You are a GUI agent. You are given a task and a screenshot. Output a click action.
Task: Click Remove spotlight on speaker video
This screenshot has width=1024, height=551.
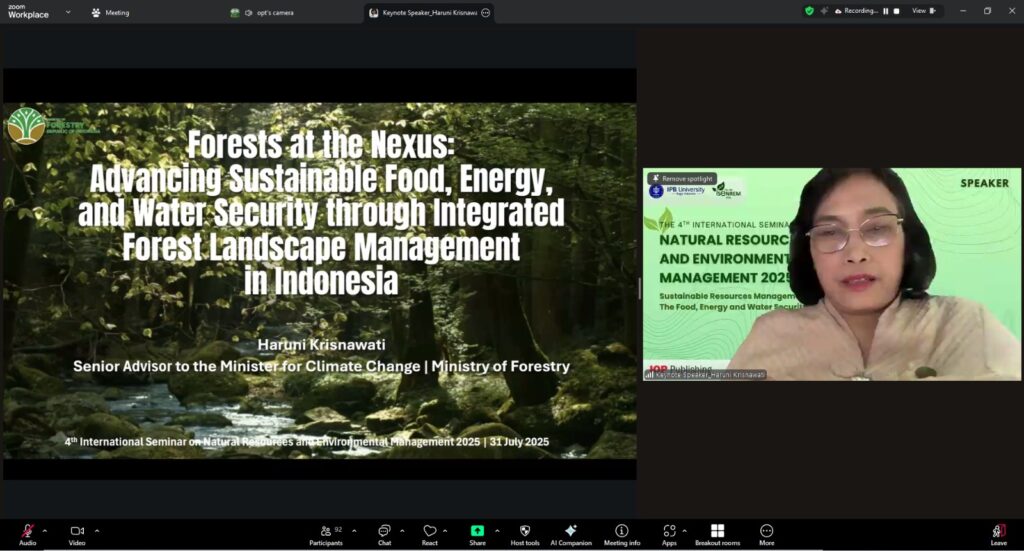[683, 178]
